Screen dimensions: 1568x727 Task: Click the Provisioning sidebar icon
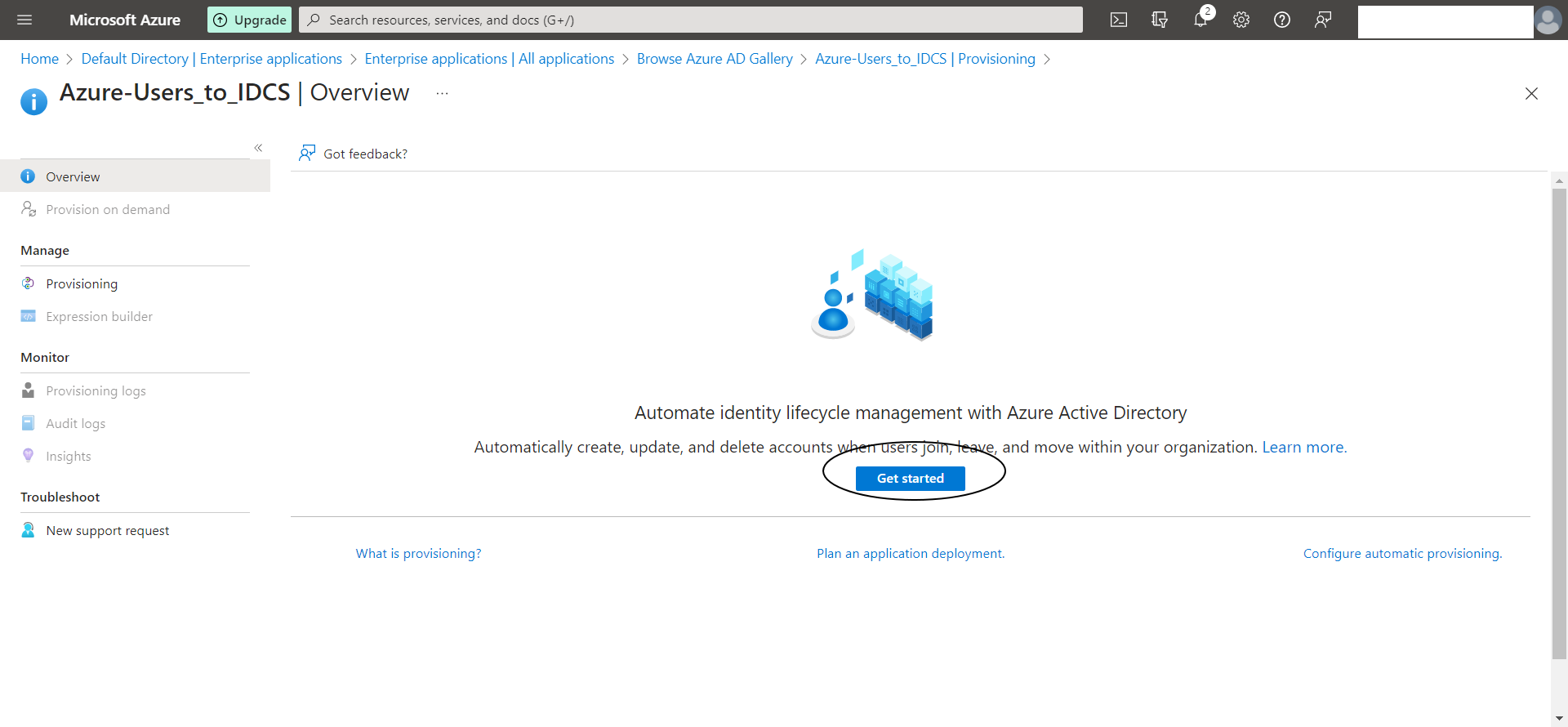pyautogui.click(x=28, y=283)
